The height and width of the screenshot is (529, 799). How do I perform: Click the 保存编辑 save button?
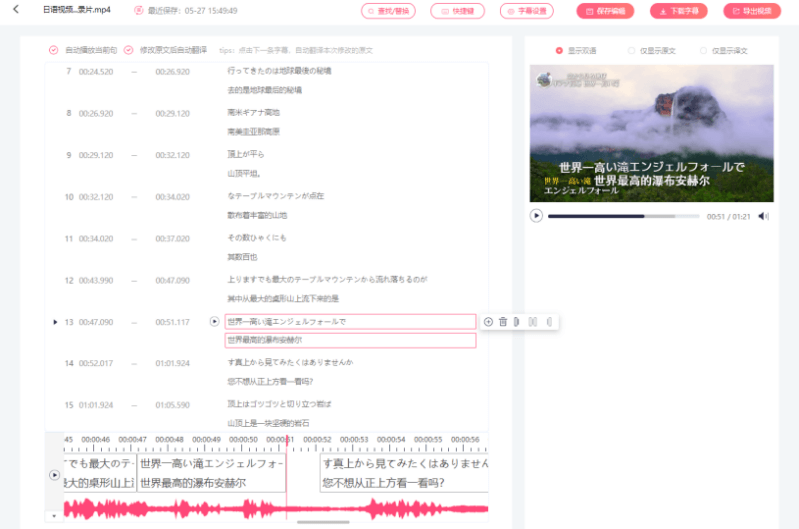pyautogui.click(x=604, y=11)
